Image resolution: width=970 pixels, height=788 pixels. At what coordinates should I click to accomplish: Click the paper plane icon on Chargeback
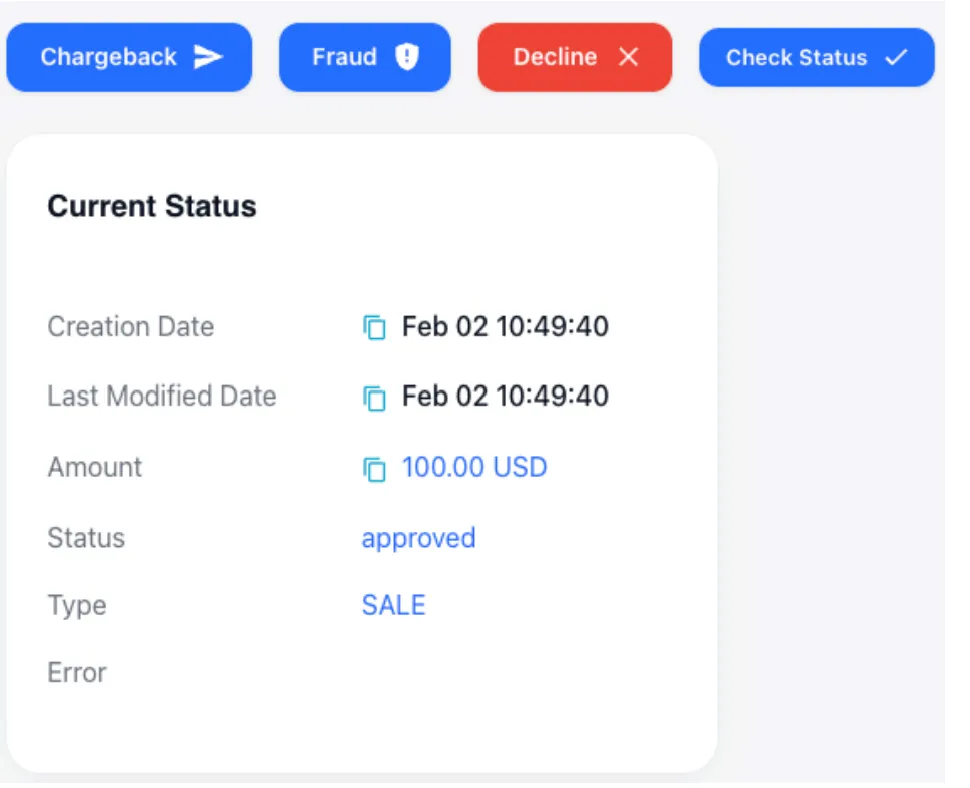pos(208,57)
